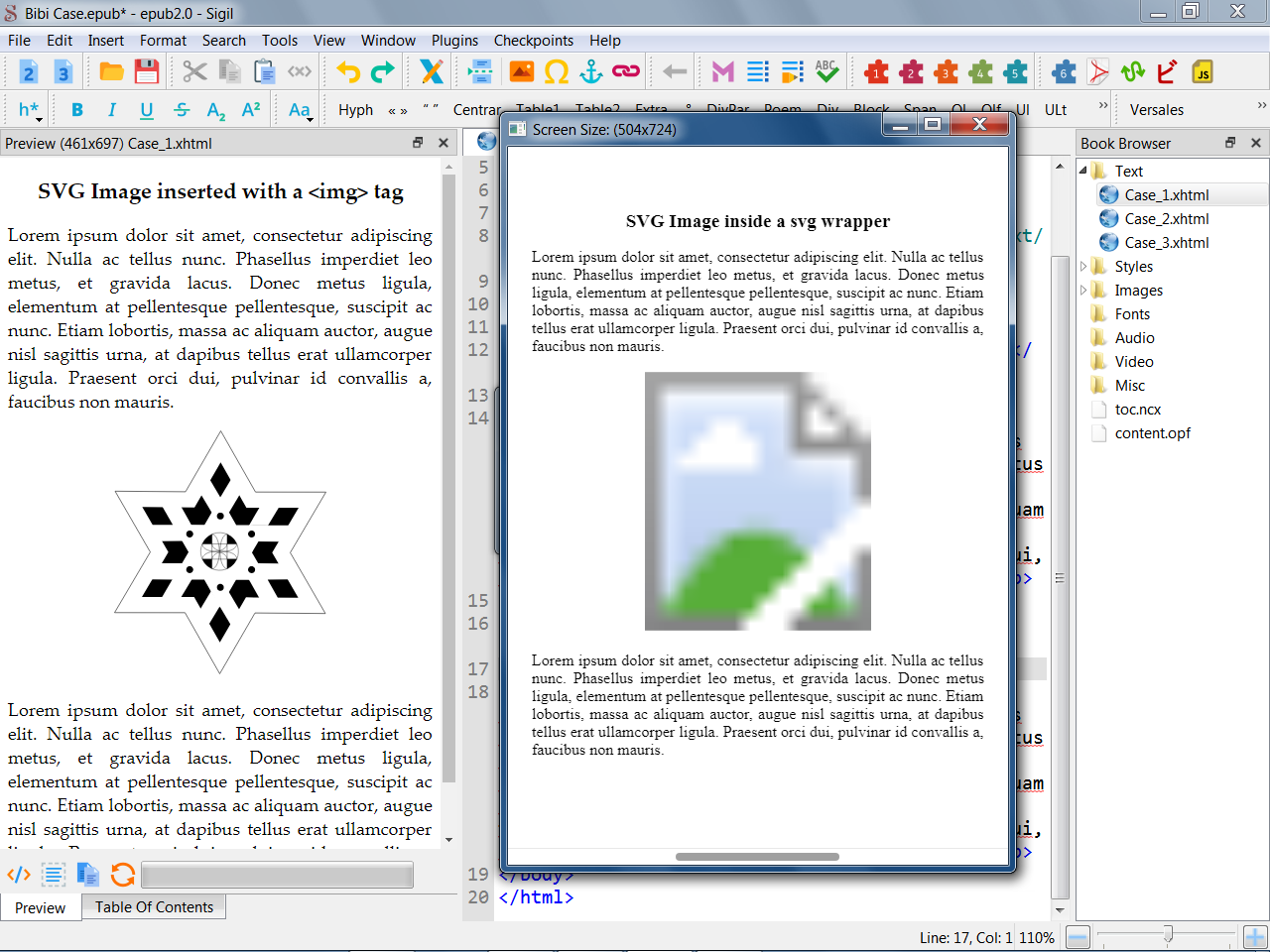This screenshot has width=1270, height=952.
Task: Toggle strikethrough formatting
Action: [182, 110]
